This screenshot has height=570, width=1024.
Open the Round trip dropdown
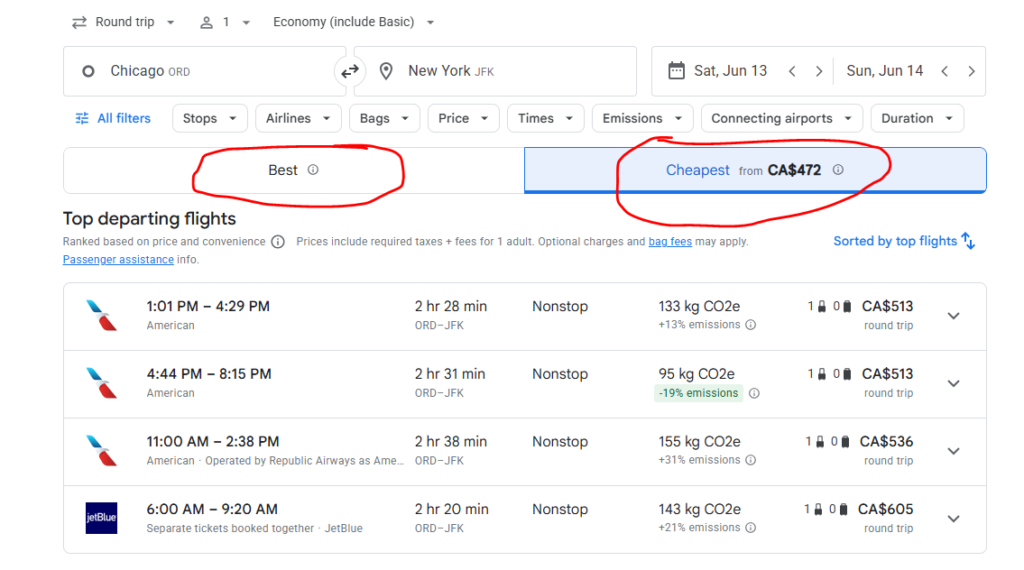coord(123,22)
